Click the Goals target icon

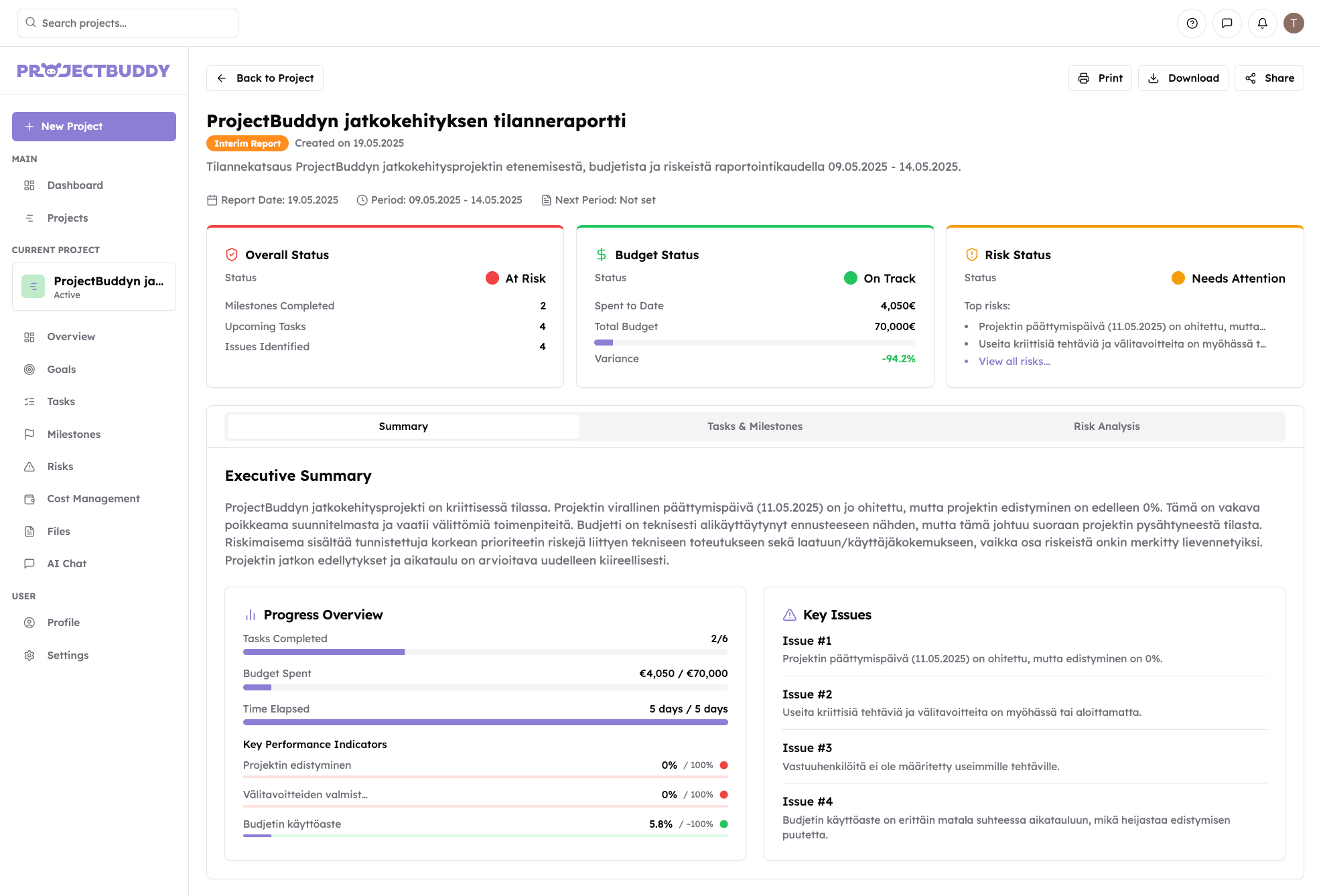coord(29,370)
